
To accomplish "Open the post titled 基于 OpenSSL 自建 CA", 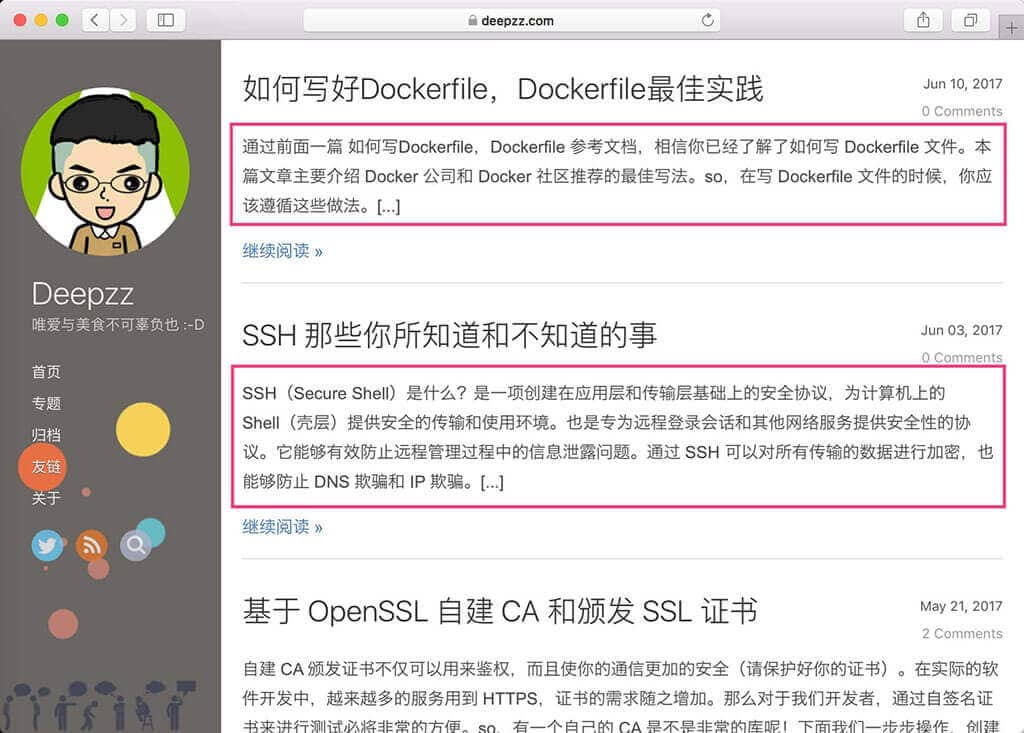I will 499,611.
